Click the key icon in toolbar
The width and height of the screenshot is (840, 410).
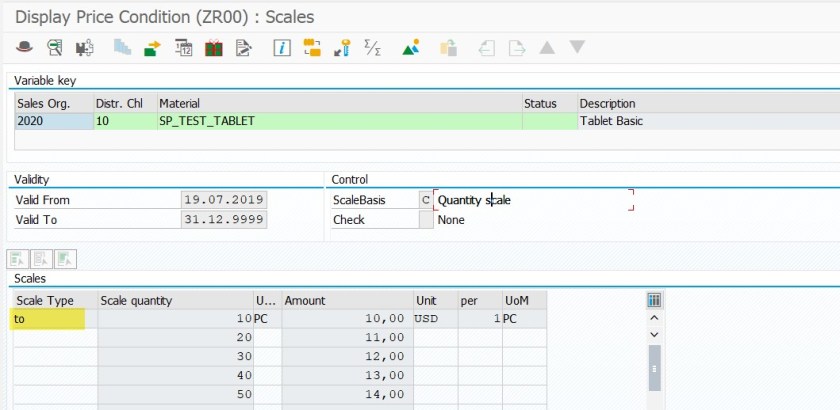coord(342,47)
